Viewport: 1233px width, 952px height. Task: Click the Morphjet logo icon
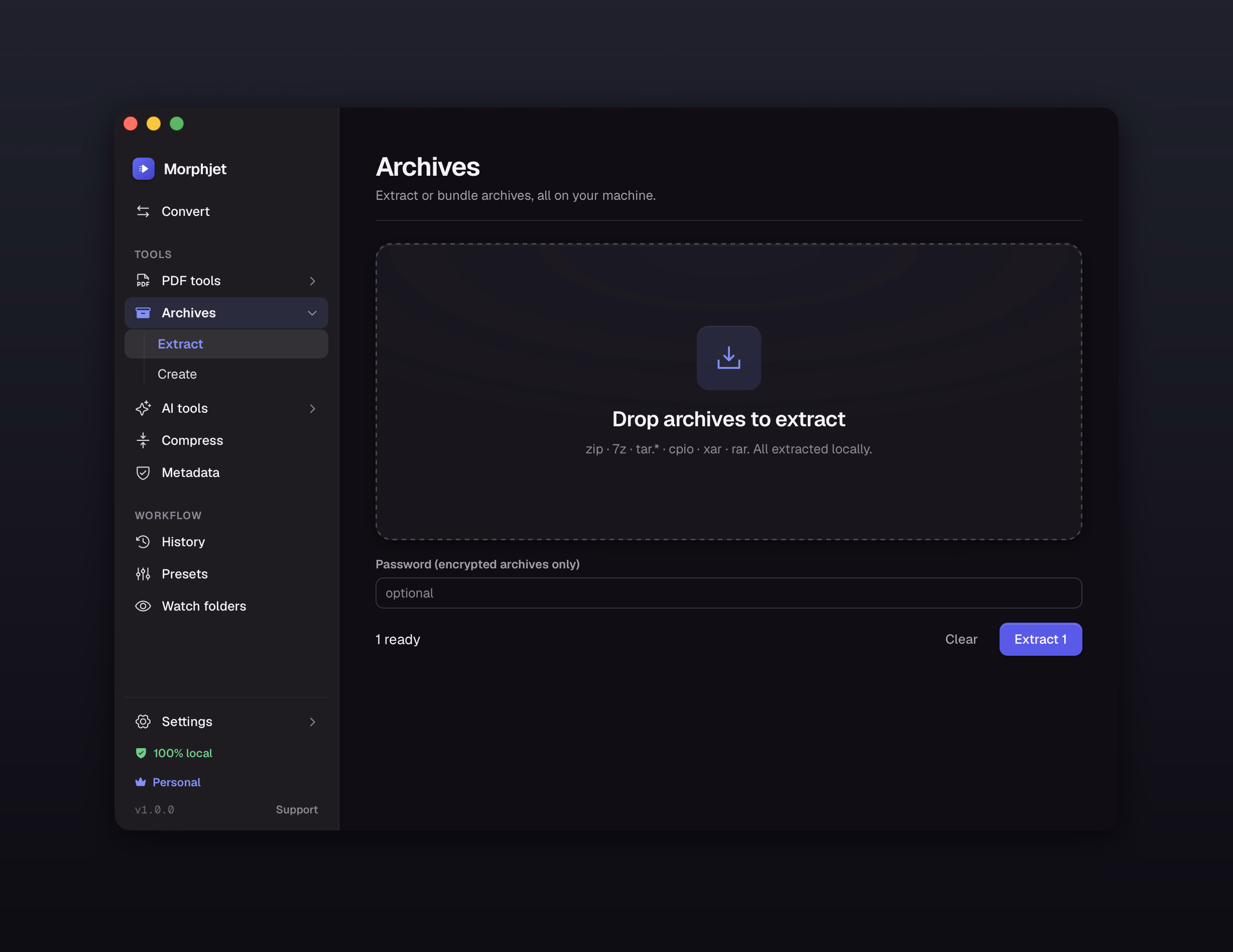pos(144,169)
